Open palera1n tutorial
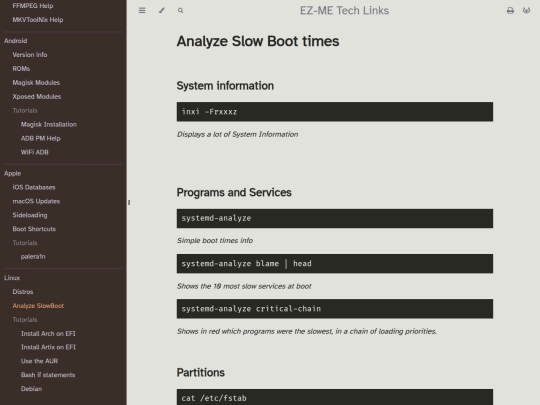This screenshot has height=405, width=540. pos(33,257)
